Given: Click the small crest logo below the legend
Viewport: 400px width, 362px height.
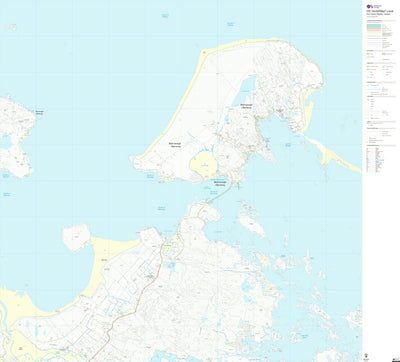Looking at the screenshot, I should click(x=367, y=356).
